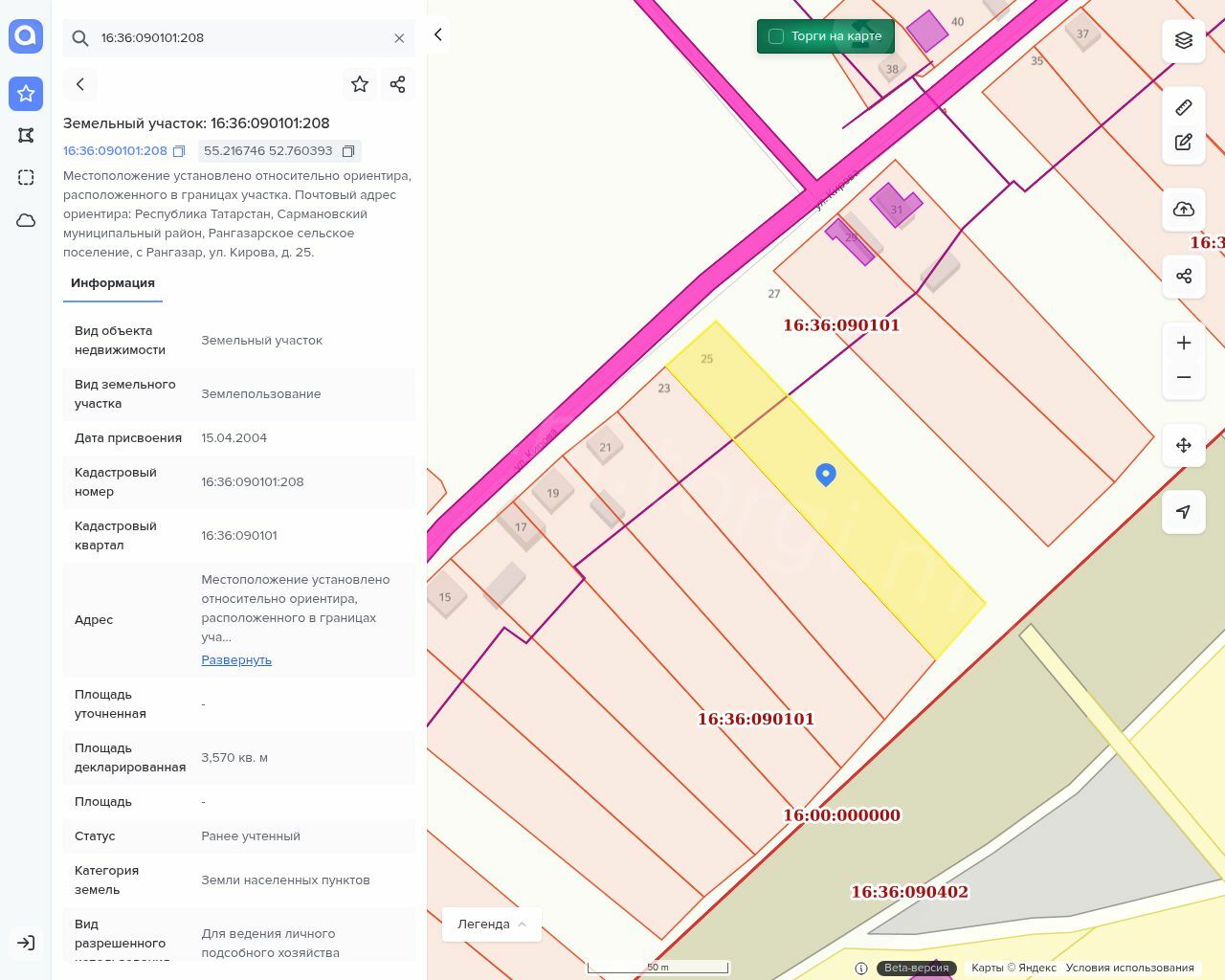1225x980 pixels.
Task: Open the rectangular area selection tool
Action: (x=26, y=178)
